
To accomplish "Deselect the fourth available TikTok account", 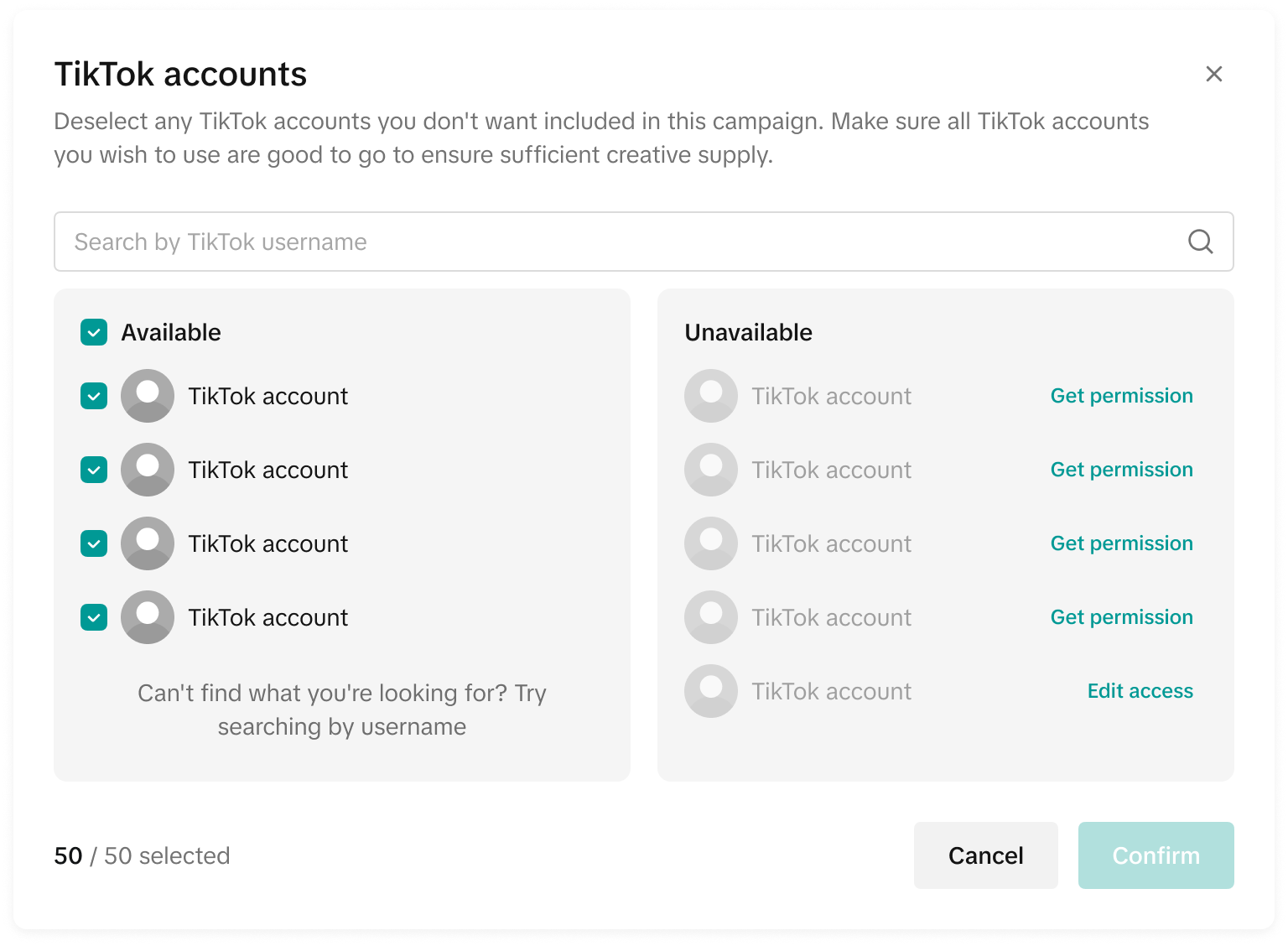I will (x=94, y=617).
